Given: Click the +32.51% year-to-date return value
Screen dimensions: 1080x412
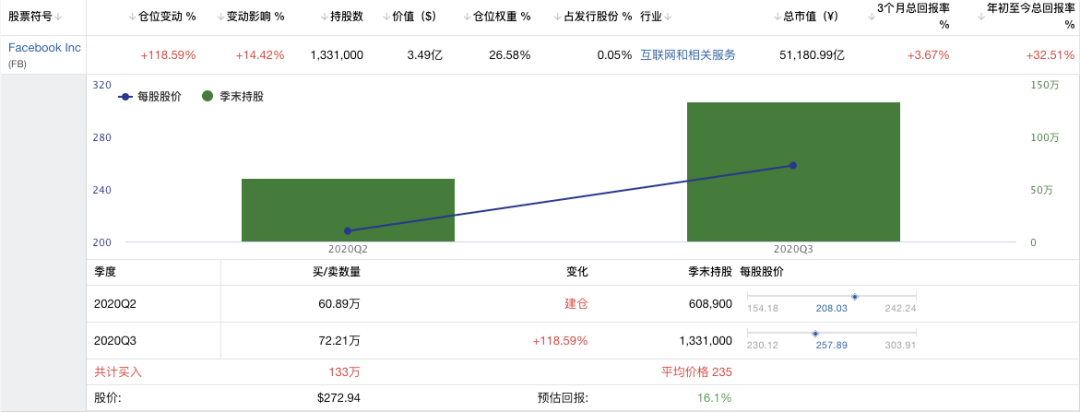Looking at the screenshot, I should [1050, 55].
